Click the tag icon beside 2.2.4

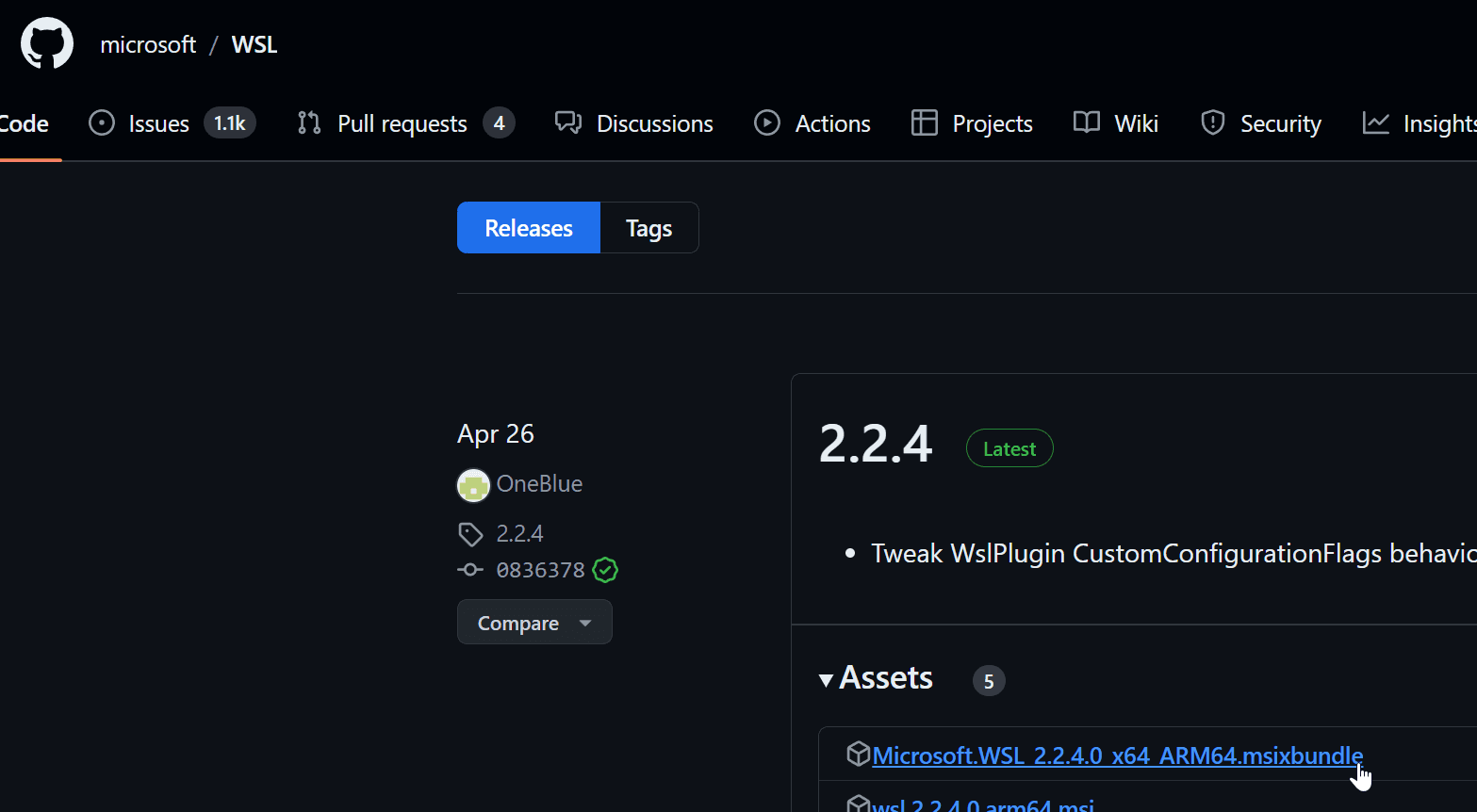470,534
